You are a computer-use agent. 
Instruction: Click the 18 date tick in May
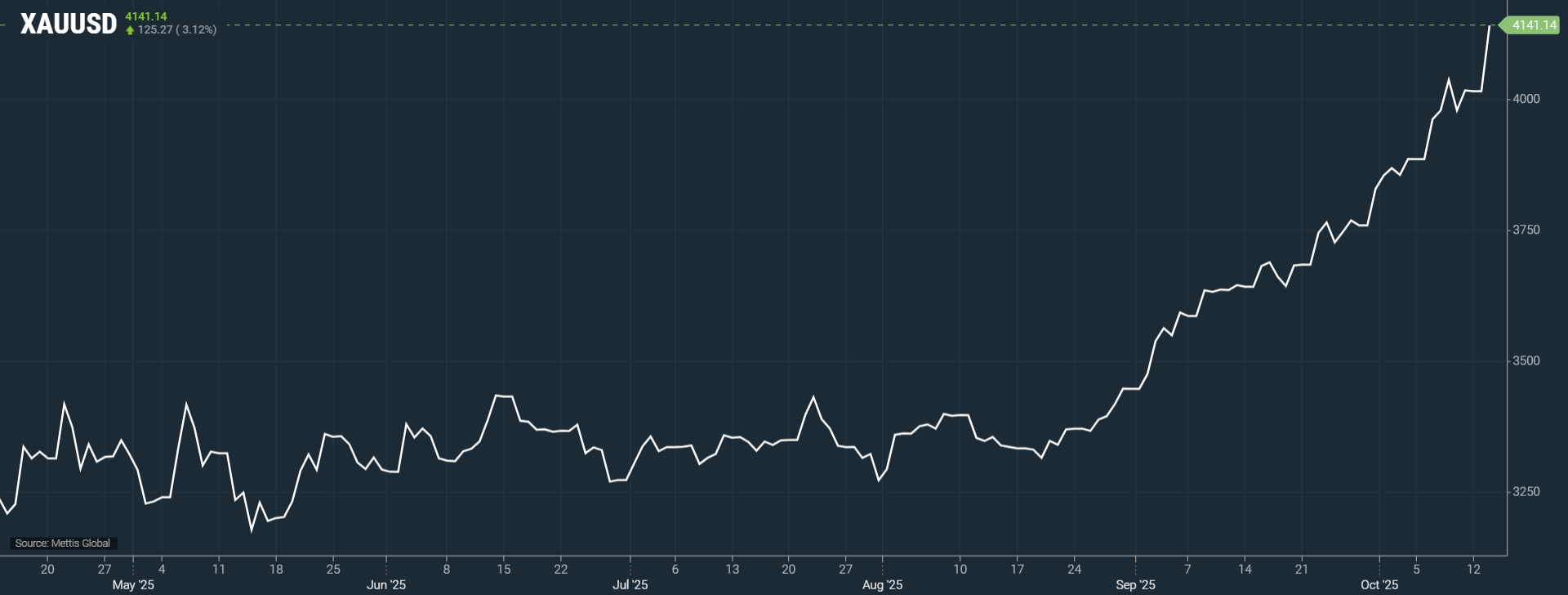click(276, 570)
